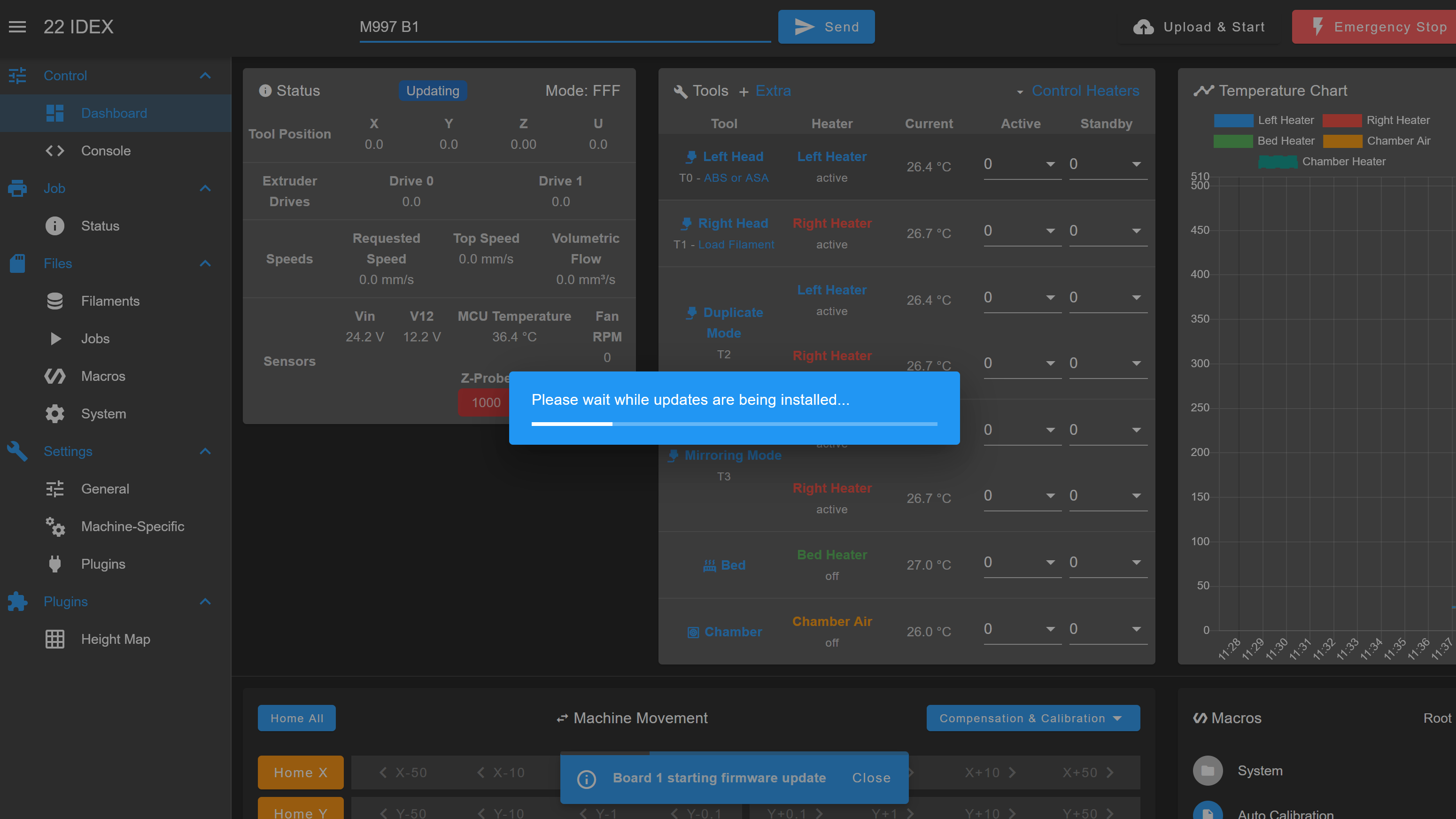Click the Console code brackets icon

coord(55,151)
